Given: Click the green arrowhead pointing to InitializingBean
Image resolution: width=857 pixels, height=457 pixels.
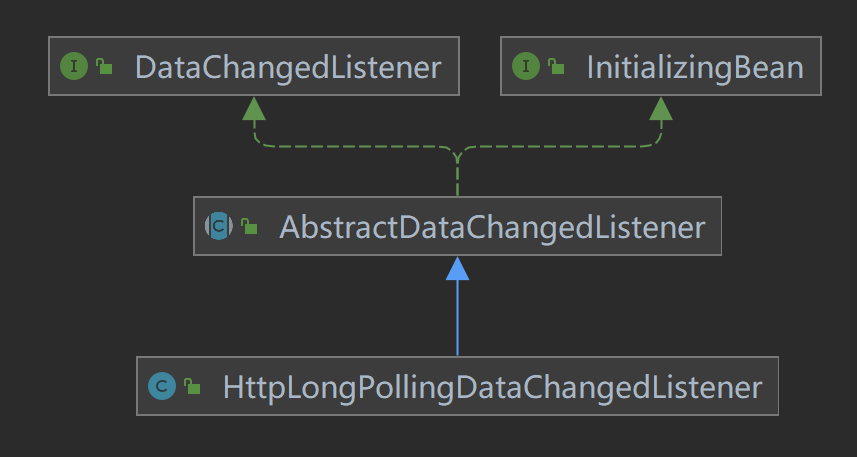Looking at the screenshot, I should point(660,108).
